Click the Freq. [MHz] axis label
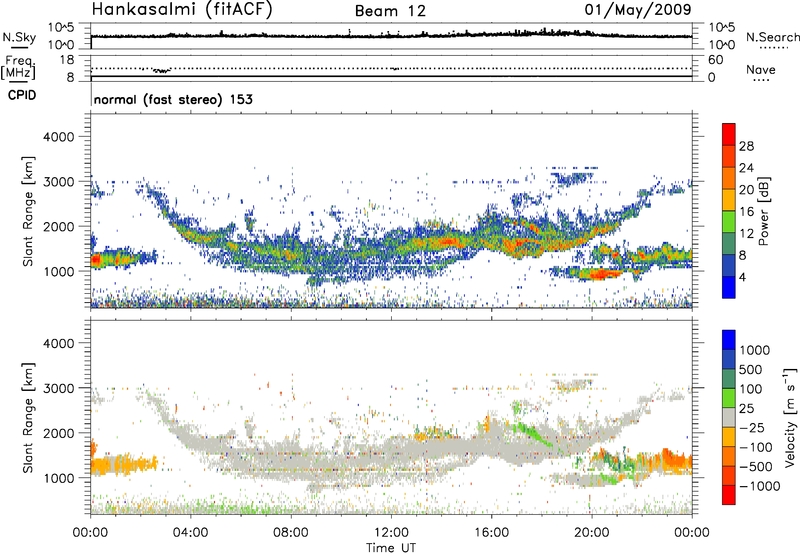800x554 pixels. pyautogui.click(x=19, y=67)
